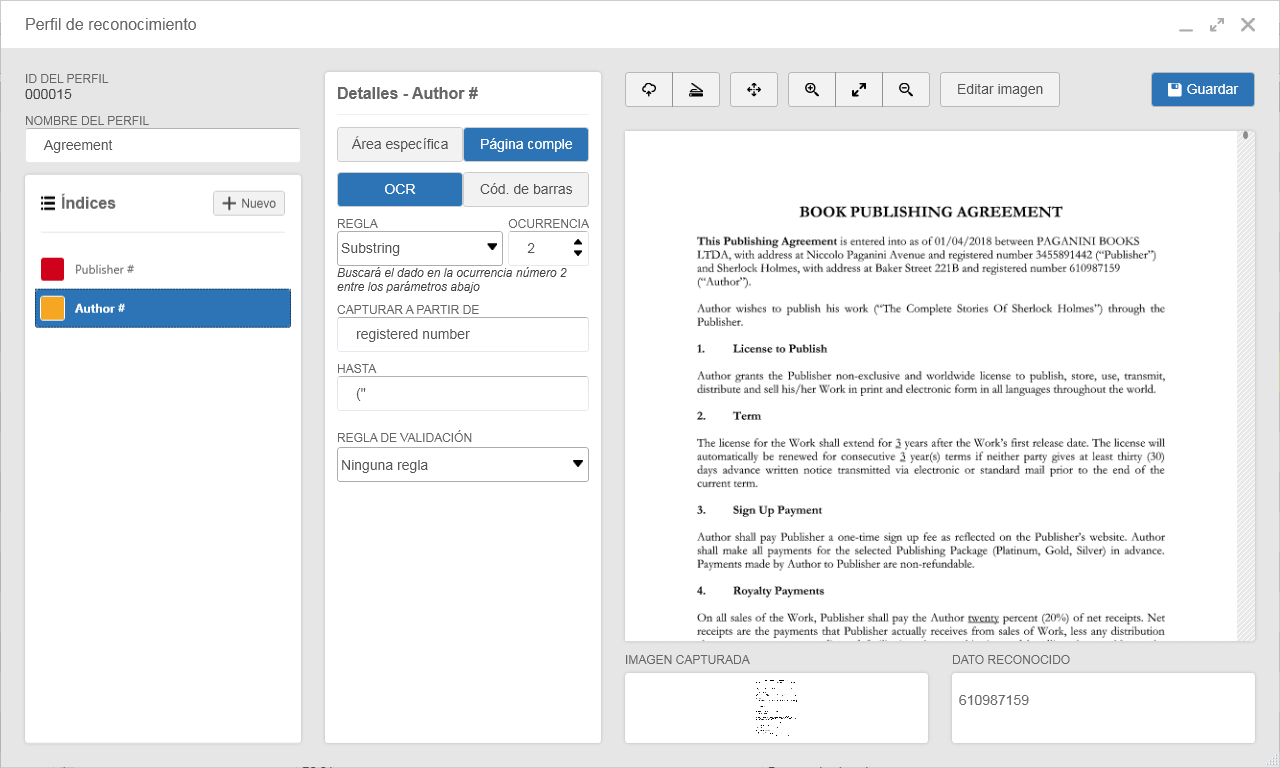1280x768 pixels.
Task: Select the Página completa option
Action: 526,144
